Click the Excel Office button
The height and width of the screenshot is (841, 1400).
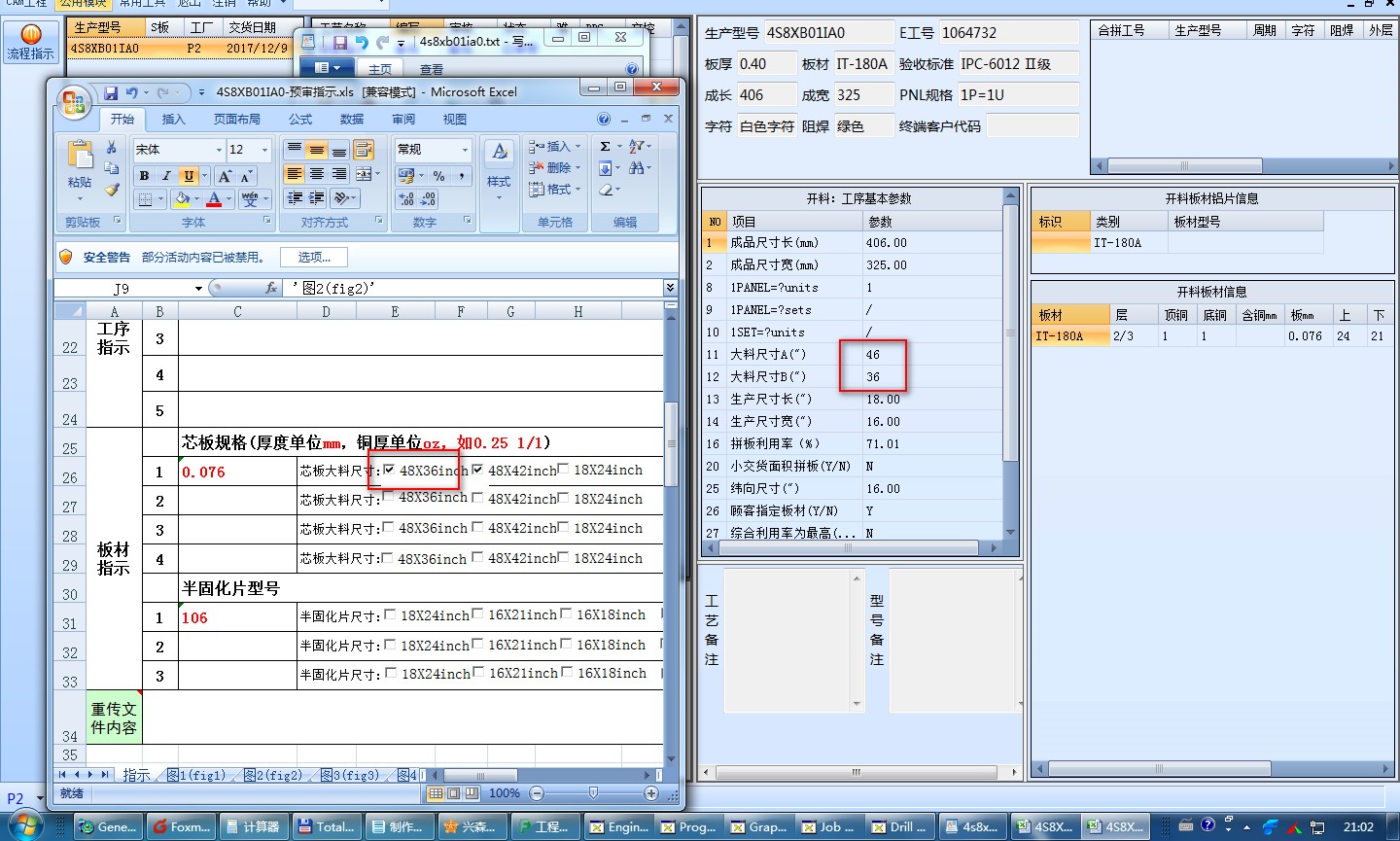[73, 101]
